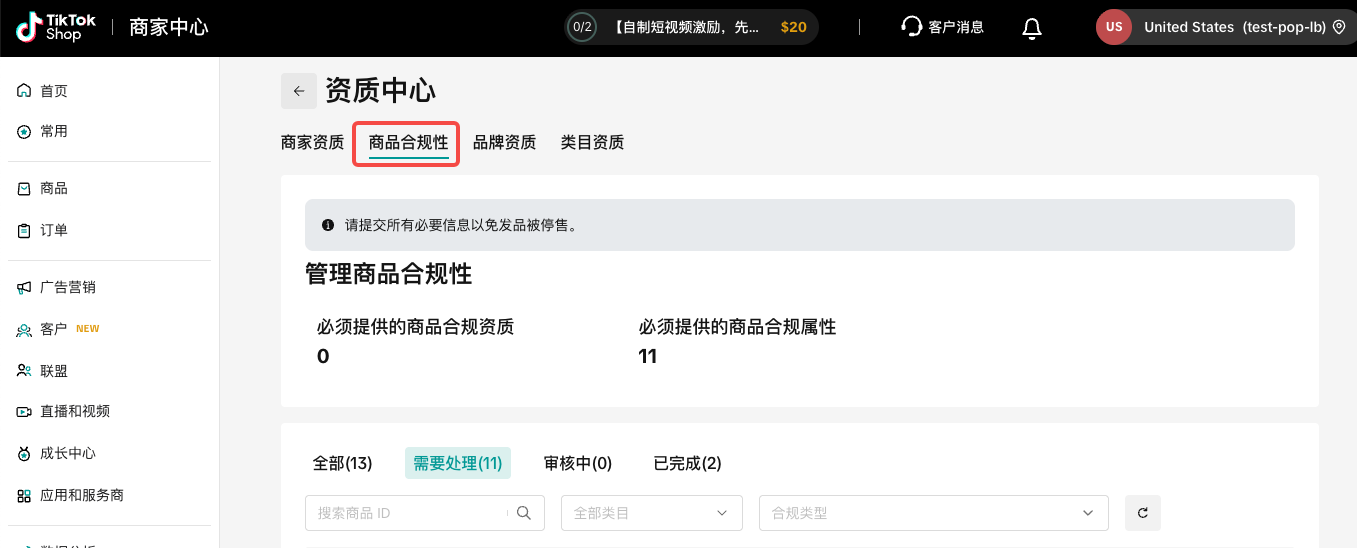
Task: Expand the 合规类型 dropdown
Action: pyautogui.click(x=933, y=513)
